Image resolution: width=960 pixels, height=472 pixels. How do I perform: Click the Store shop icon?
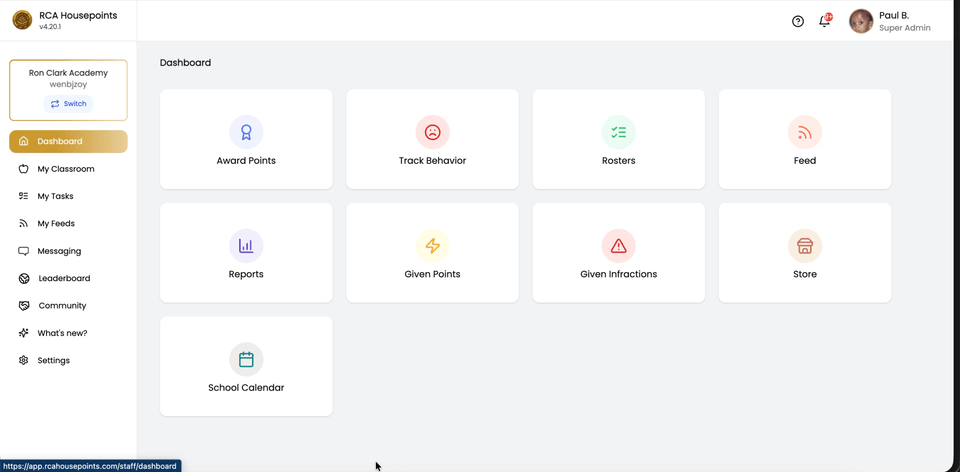point(804,246)
